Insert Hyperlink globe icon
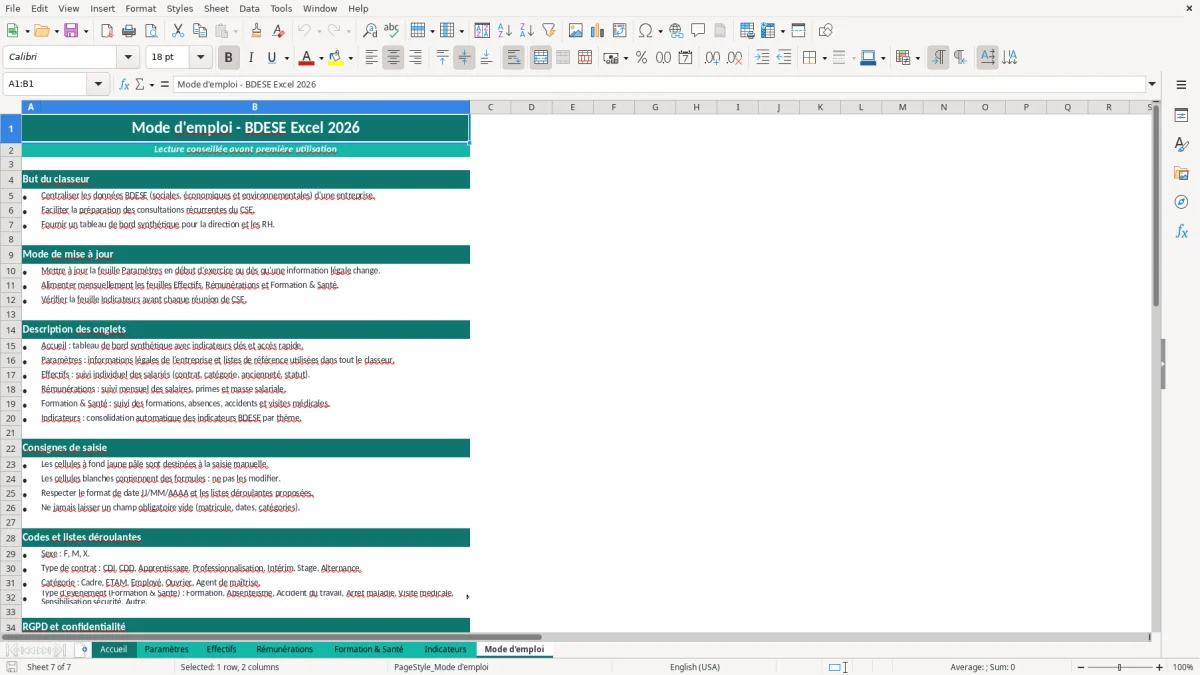The width and height of the screenshot is (1200, 675). click(677, 31)
